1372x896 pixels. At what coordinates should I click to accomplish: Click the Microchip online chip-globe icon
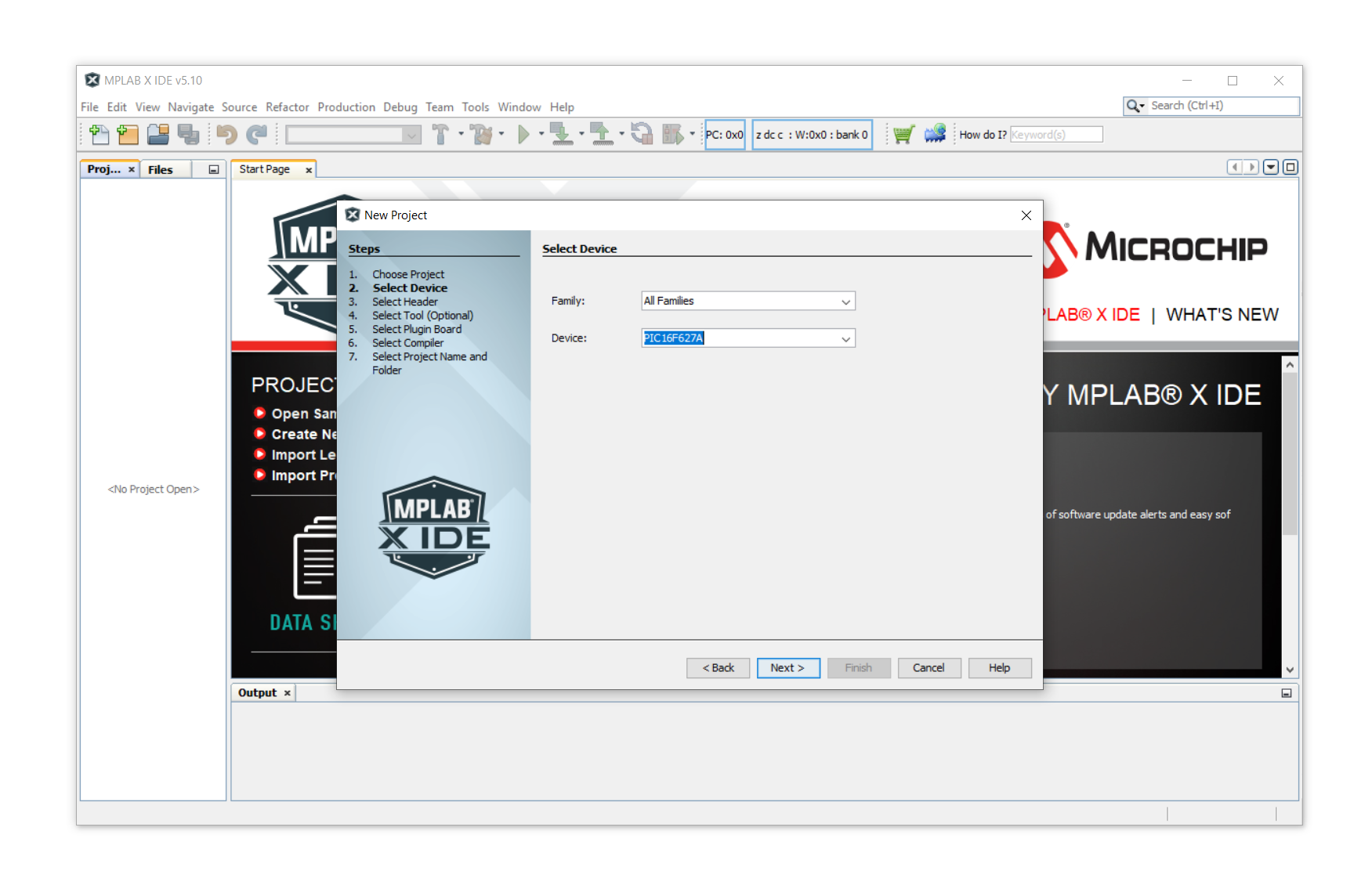click(x=935, y=135)
